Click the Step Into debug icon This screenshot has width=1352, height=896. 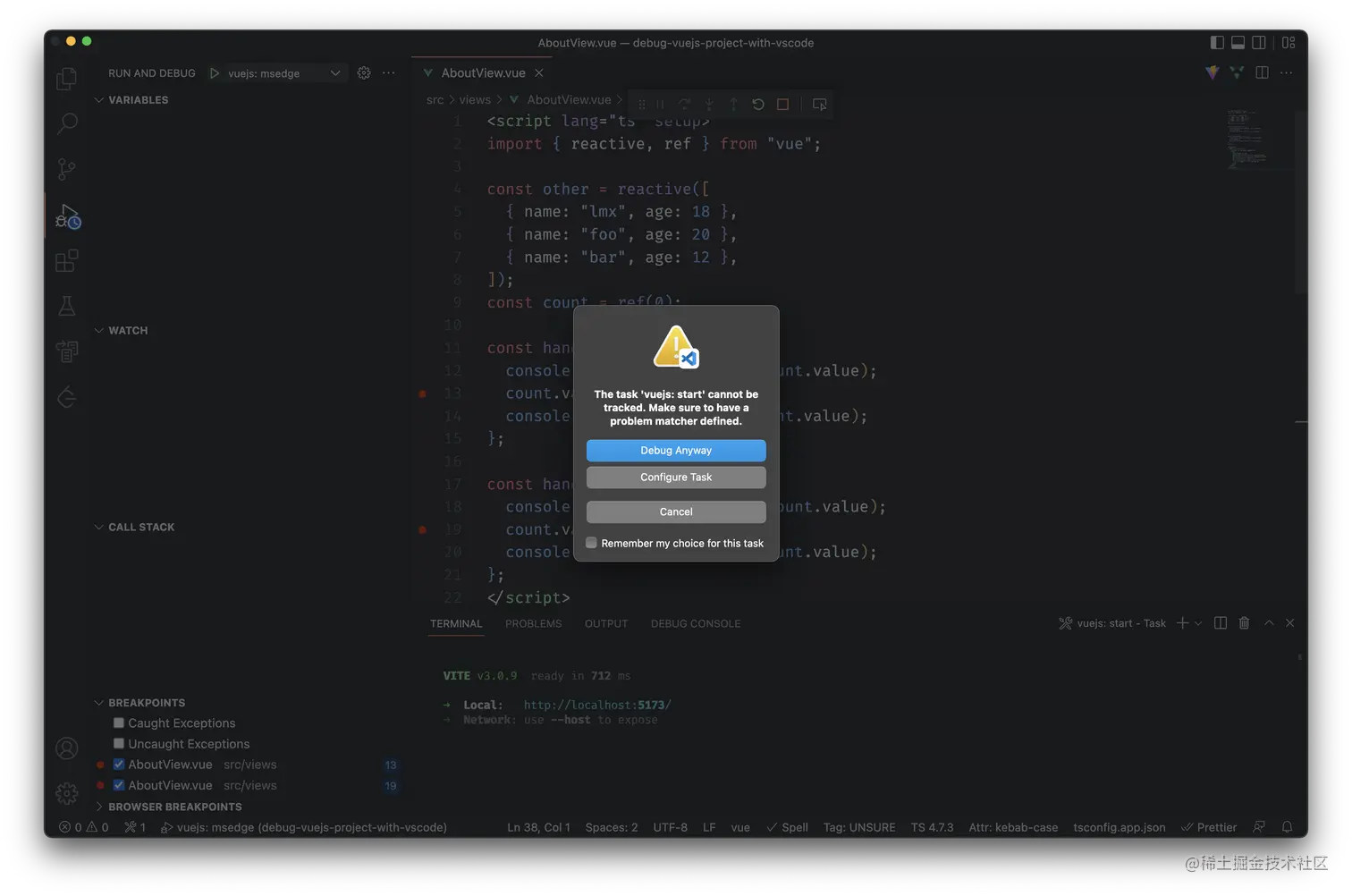point(709,105)
